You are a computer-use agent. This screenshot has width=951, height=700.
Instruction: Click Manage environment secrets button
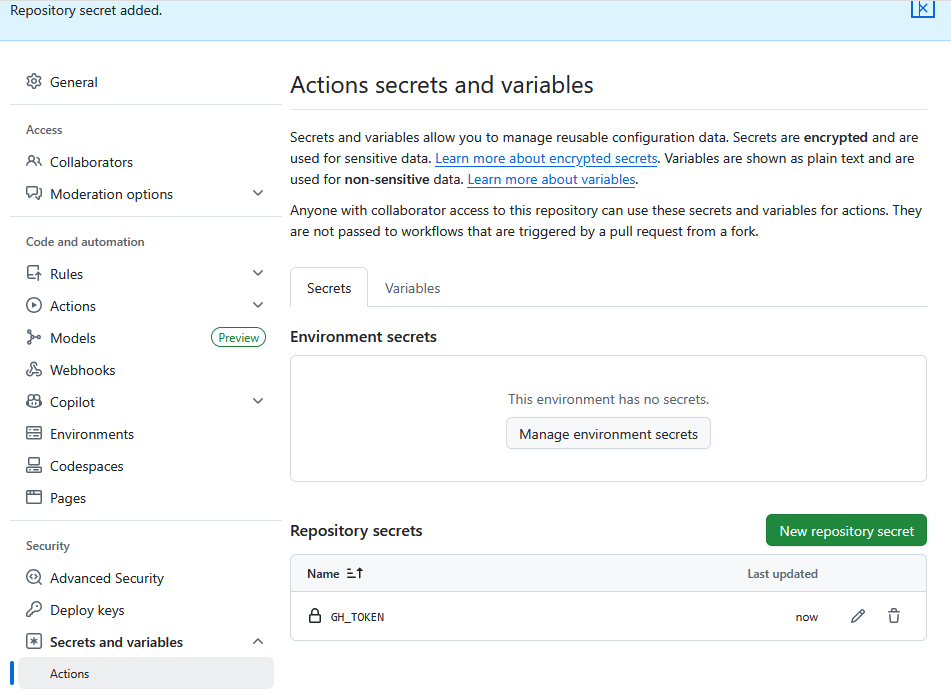coord(608,434)
